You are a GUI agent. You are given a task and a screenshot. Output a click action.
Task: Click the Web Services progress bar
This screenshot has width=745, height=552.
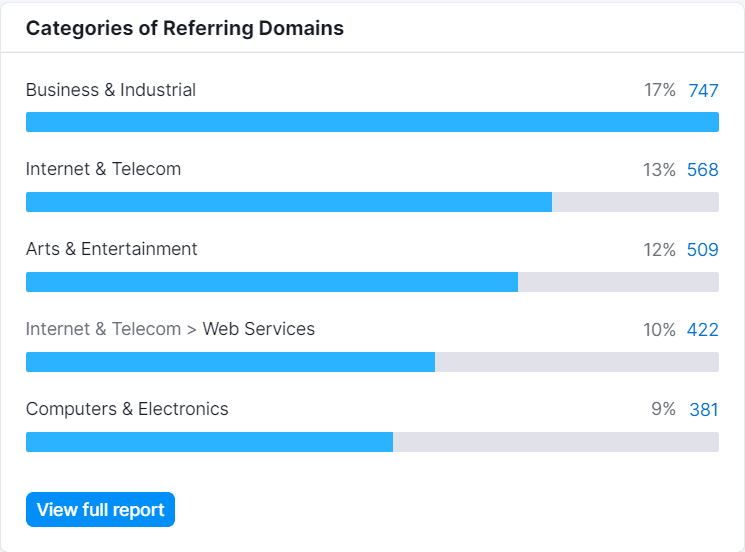pyautogui.click(x=372, y=362)
